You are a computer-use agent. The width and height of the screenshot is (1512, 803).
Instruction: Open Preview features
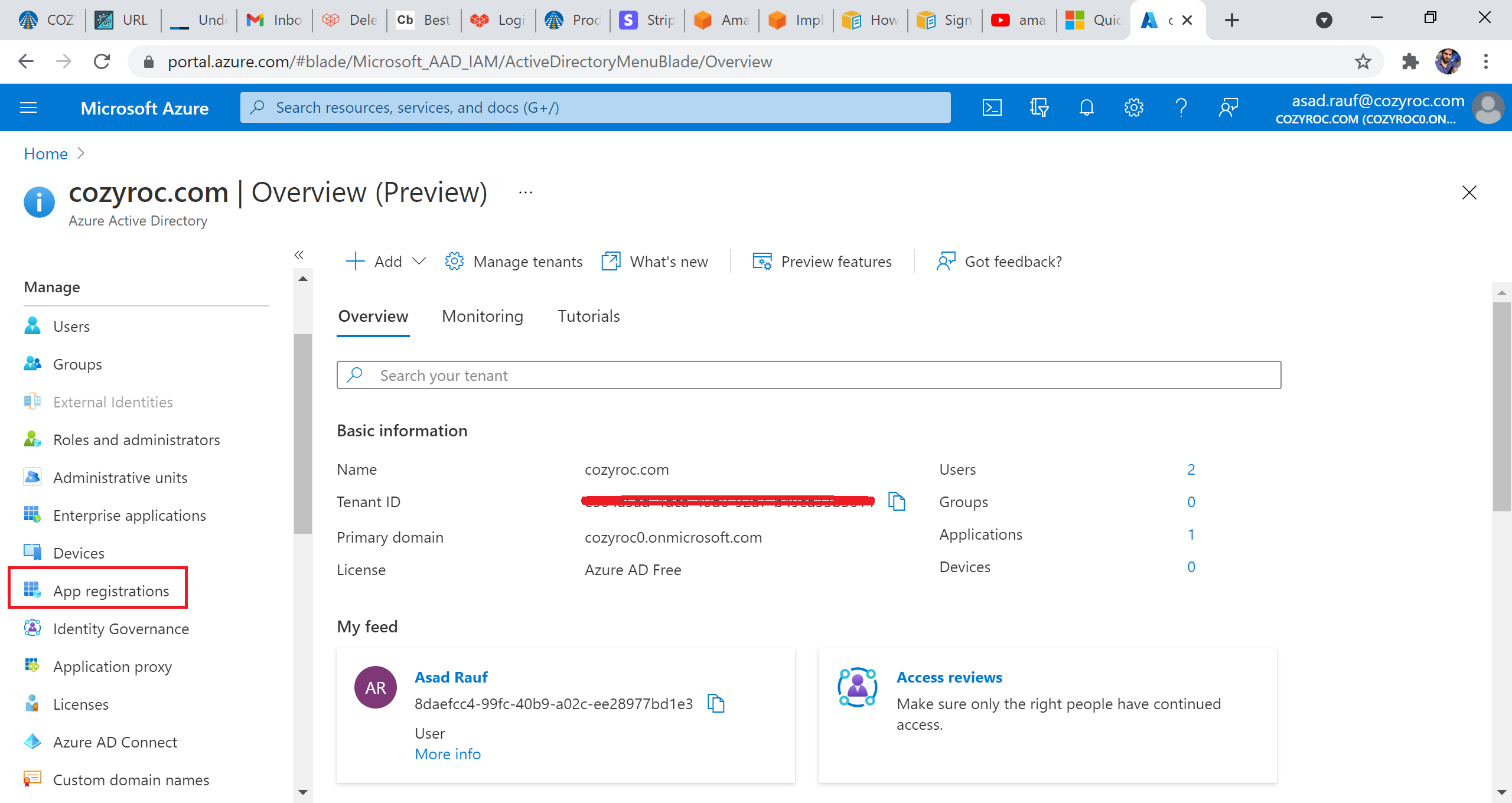click(822, 261)
